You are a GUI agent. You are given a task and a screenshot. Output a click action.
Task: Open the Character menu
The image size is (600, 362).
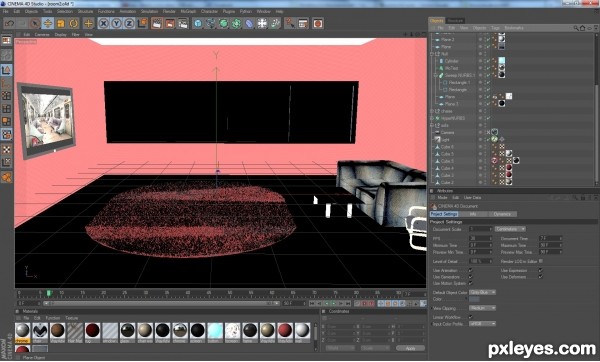[x=209, y=11]
